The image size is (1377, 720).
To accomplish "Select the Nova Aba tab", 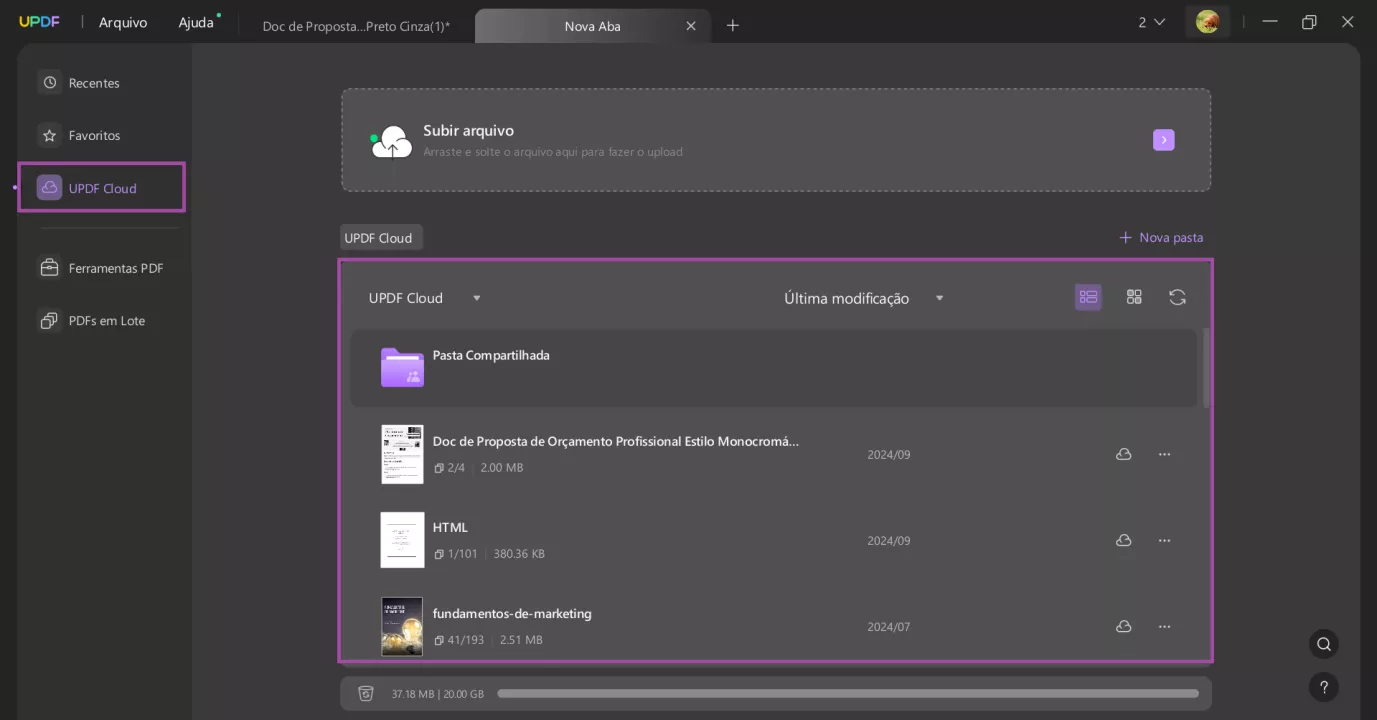I will (592, 26).
